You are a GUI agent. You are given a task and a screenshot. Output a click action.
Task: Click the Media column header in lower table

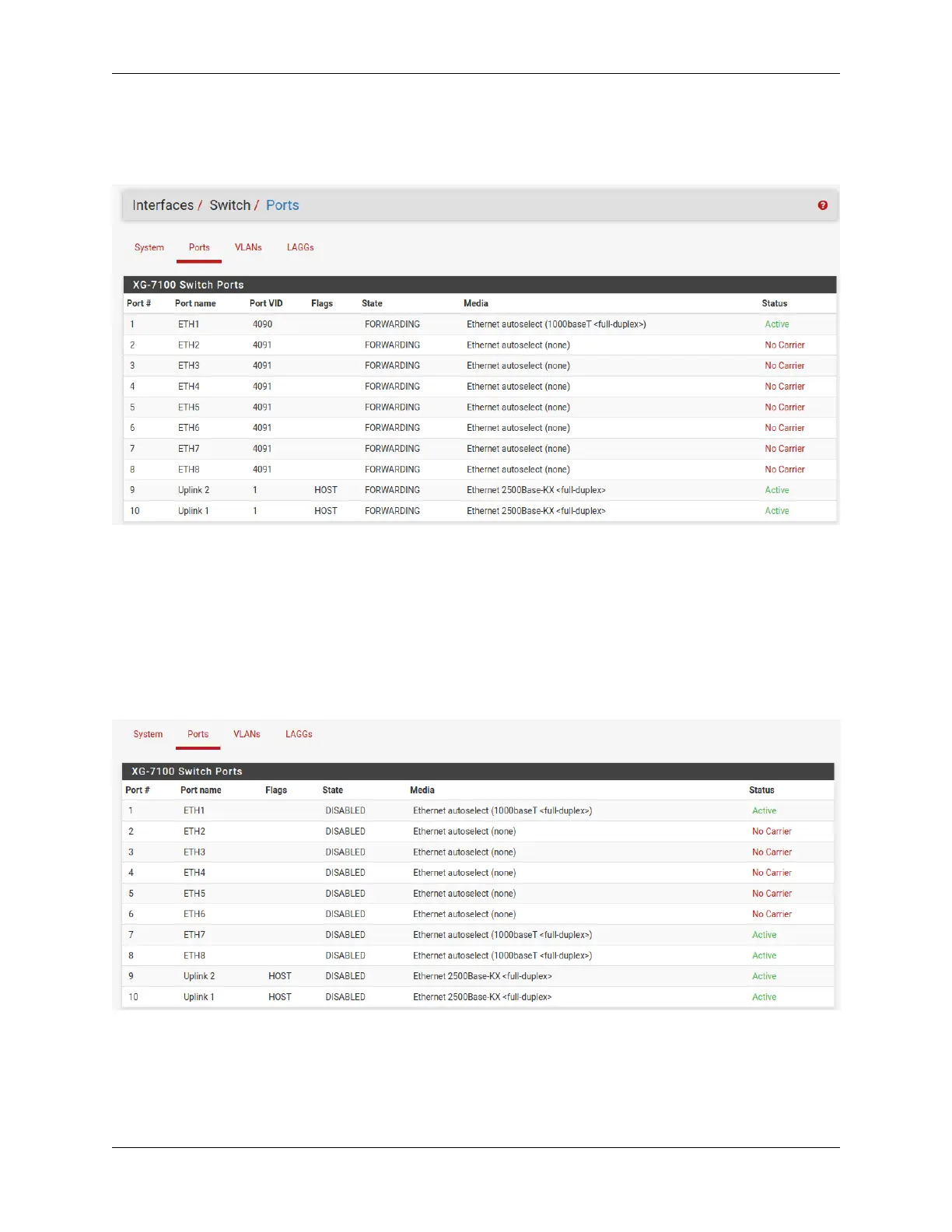coord(422,790)
